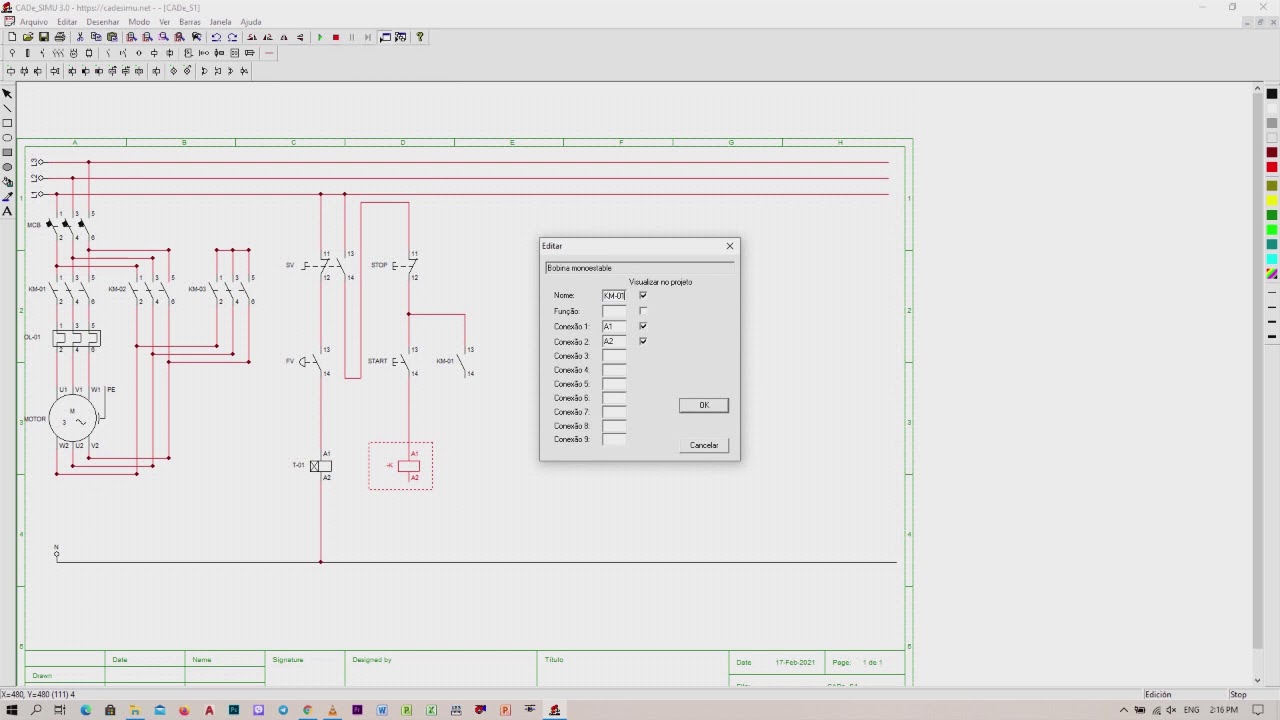Viewport: 1280px width, 720px height.
Task: Pick the bright red color swatch
Action: 1272,167
